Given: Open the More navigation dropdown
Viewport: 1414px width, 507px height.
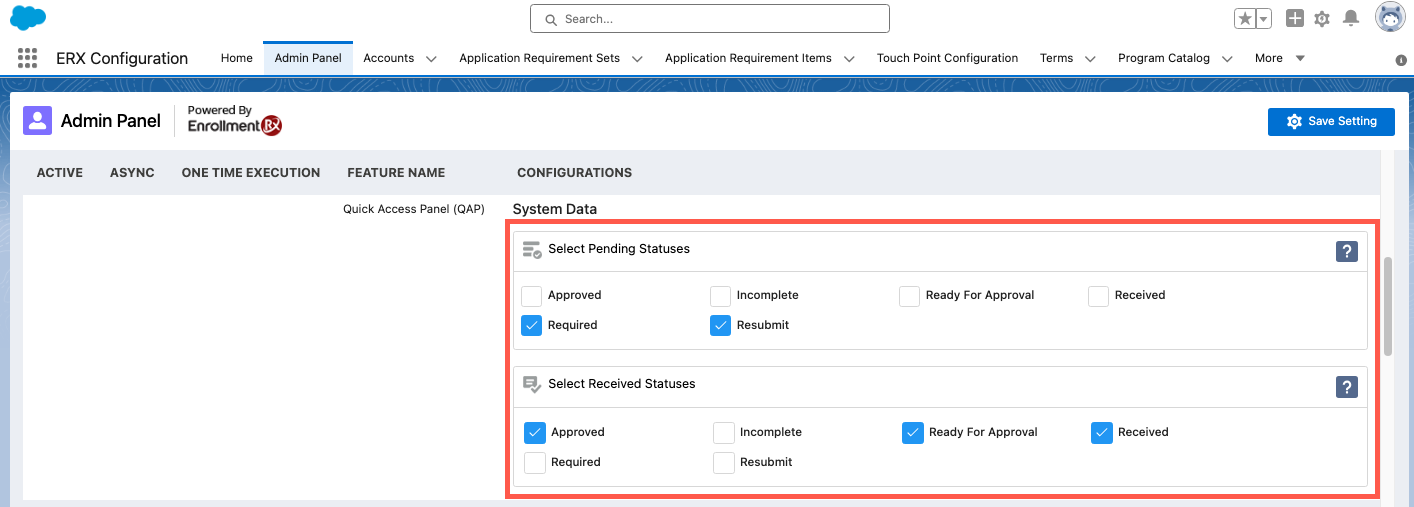Looking at the screenshot, I should [x=1280, y=58].
